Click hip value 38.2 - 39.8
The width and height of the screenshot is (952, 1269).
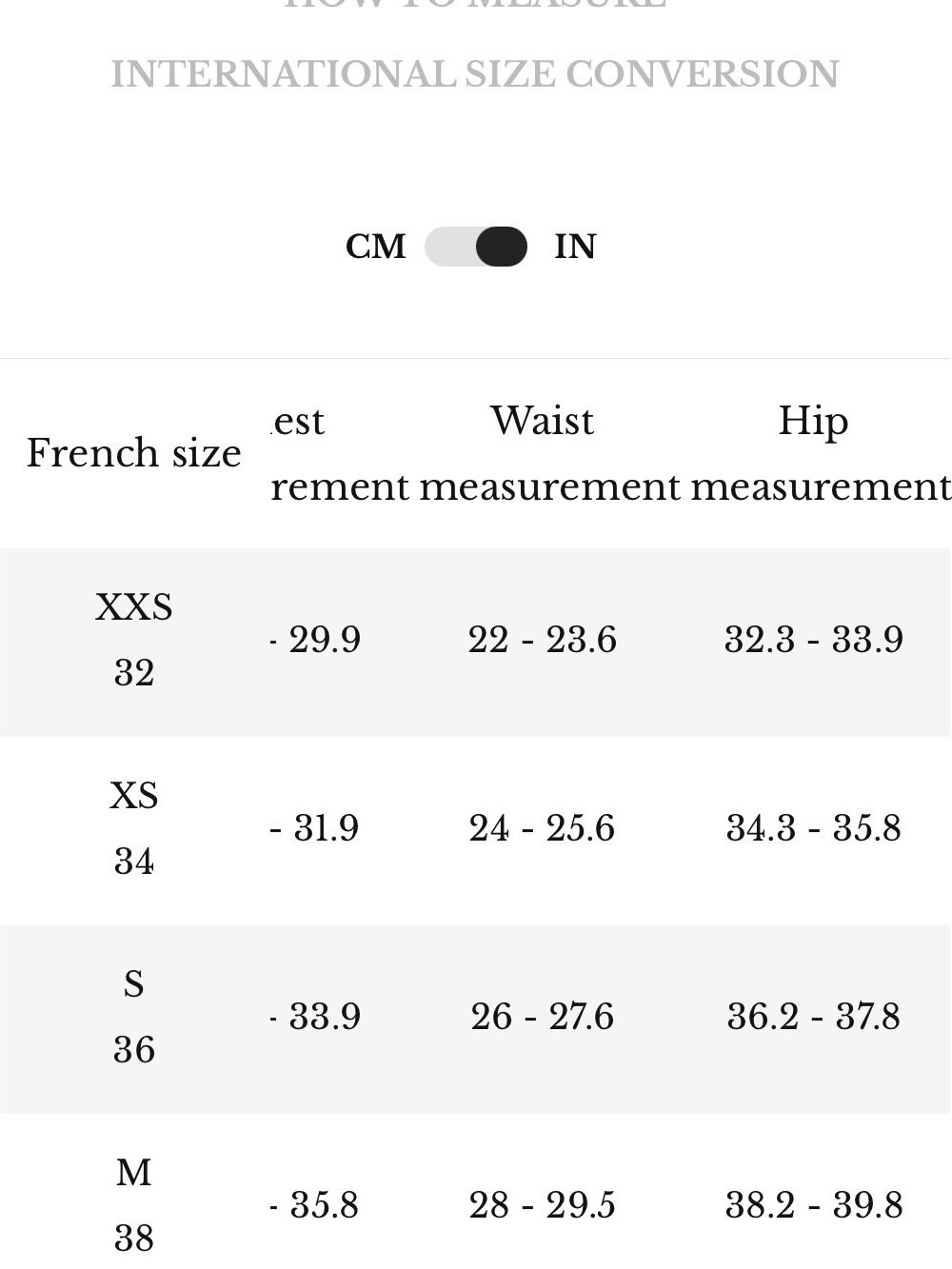tap(814, 1205)
